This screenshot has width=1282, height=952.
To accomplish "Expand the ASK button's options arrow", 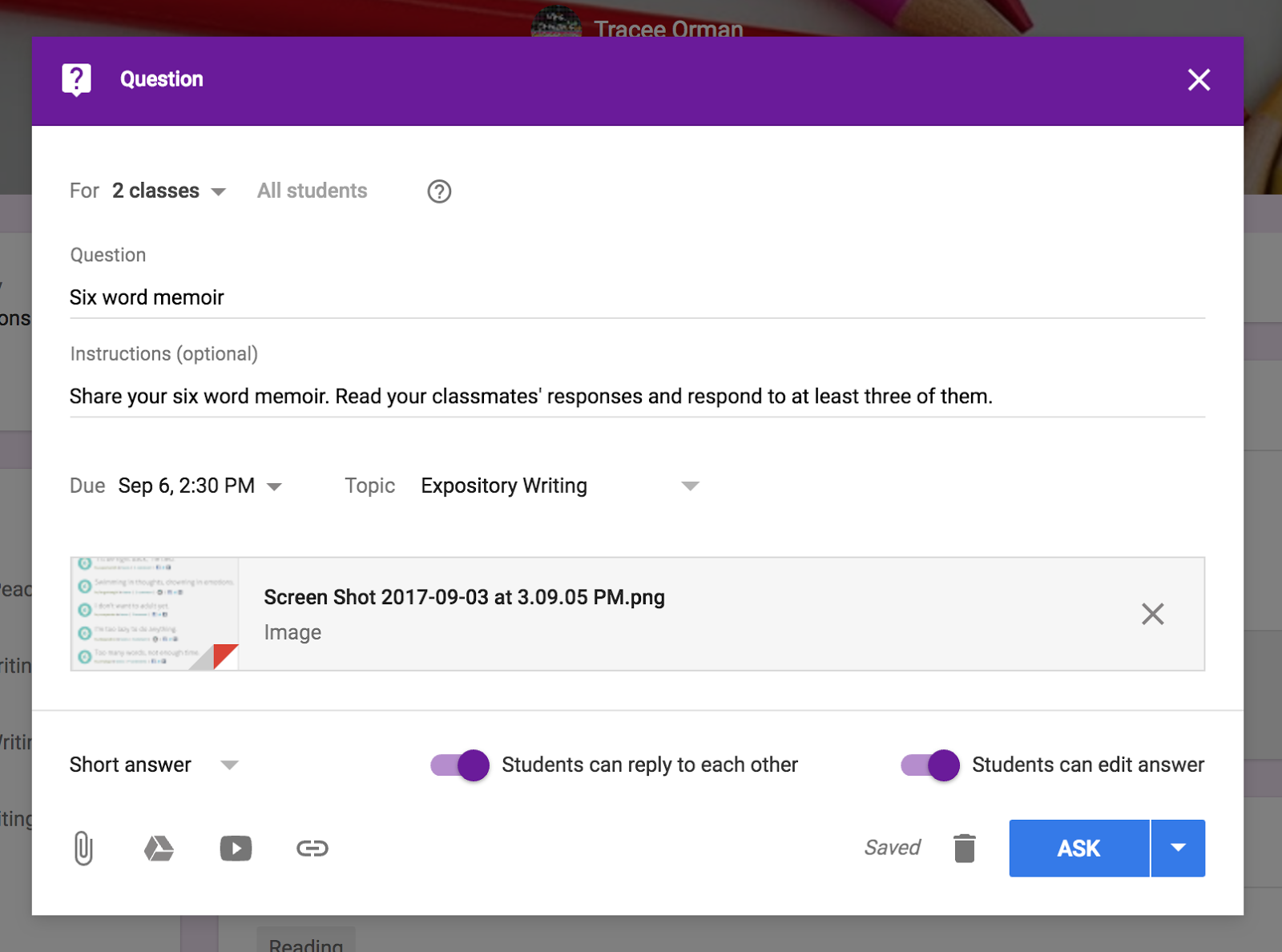I will click(1178, 848).
